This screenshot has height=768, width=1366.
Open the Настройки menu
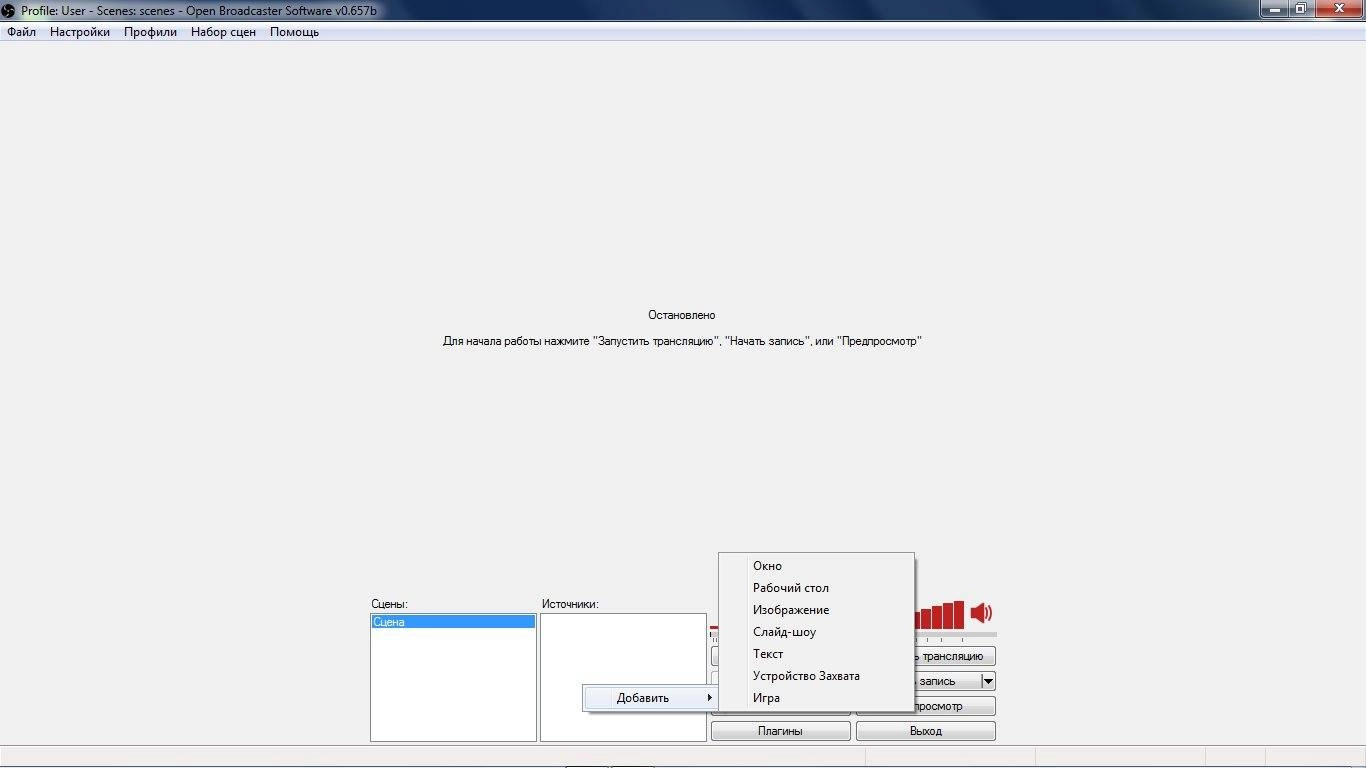tap(80, 32)
